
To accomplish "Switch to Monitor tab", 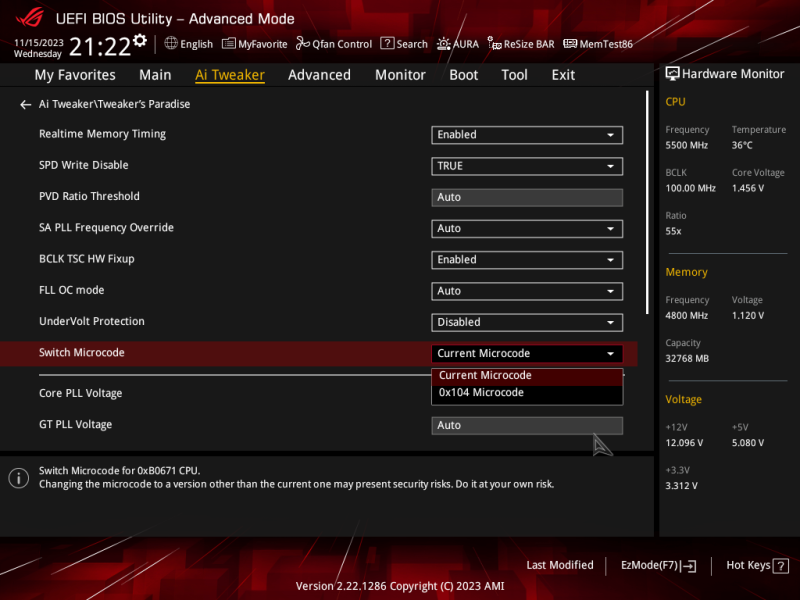I will pyautogui.click(x=400, y=75).
